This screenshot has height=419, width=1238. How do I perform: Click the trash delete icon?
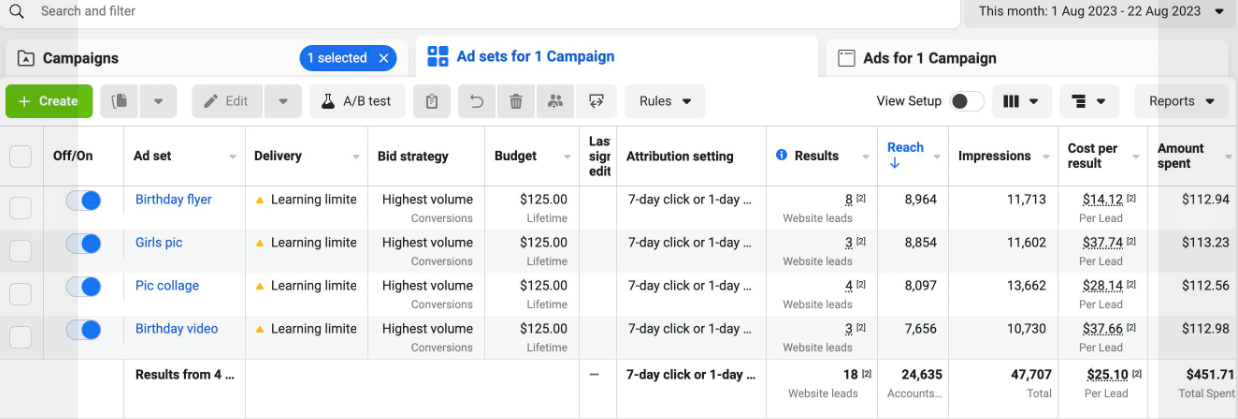click(x=516, y=101)
